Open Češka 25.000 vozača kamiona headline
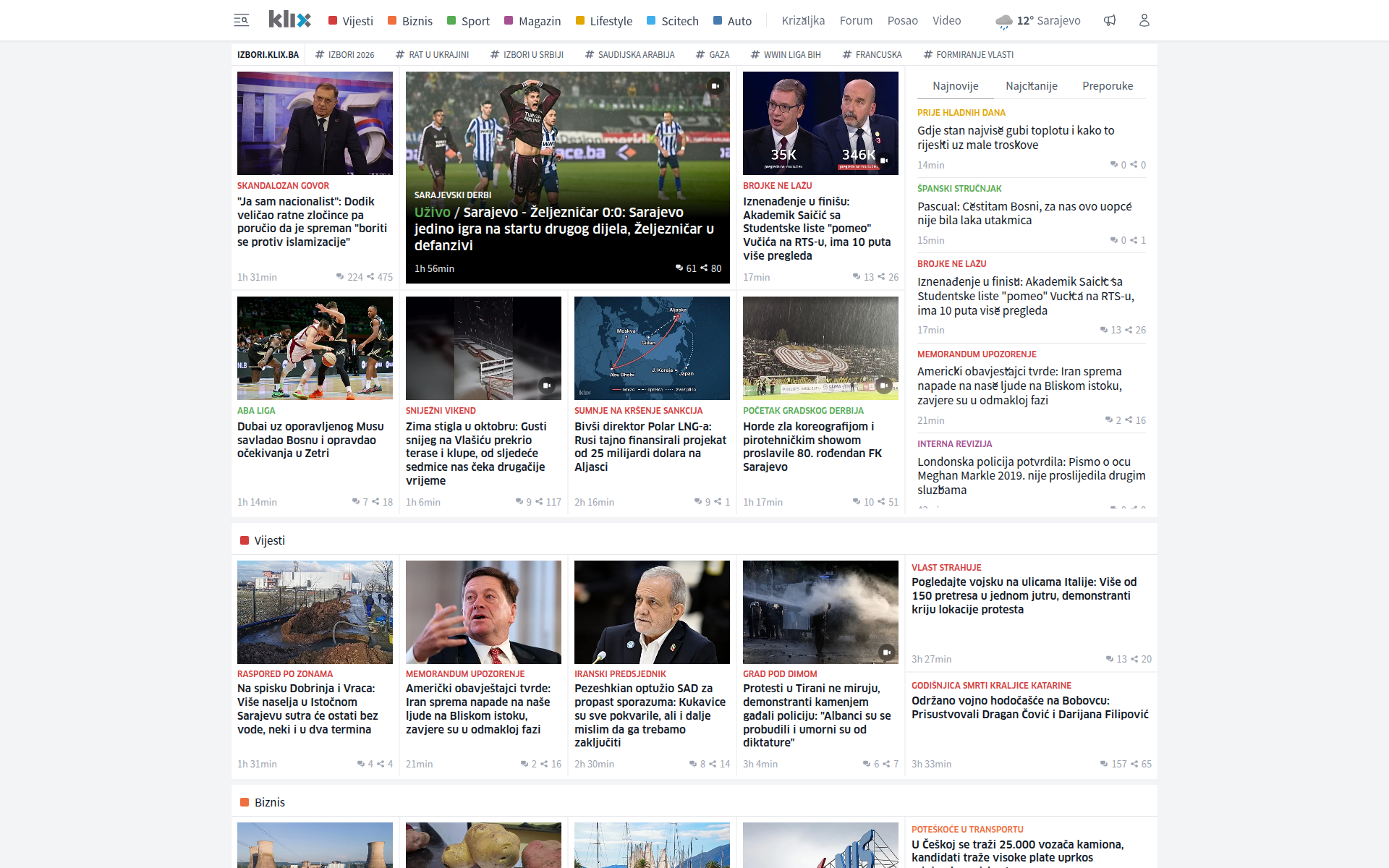The image size is (1389, 868). (x=1018, y=851)
